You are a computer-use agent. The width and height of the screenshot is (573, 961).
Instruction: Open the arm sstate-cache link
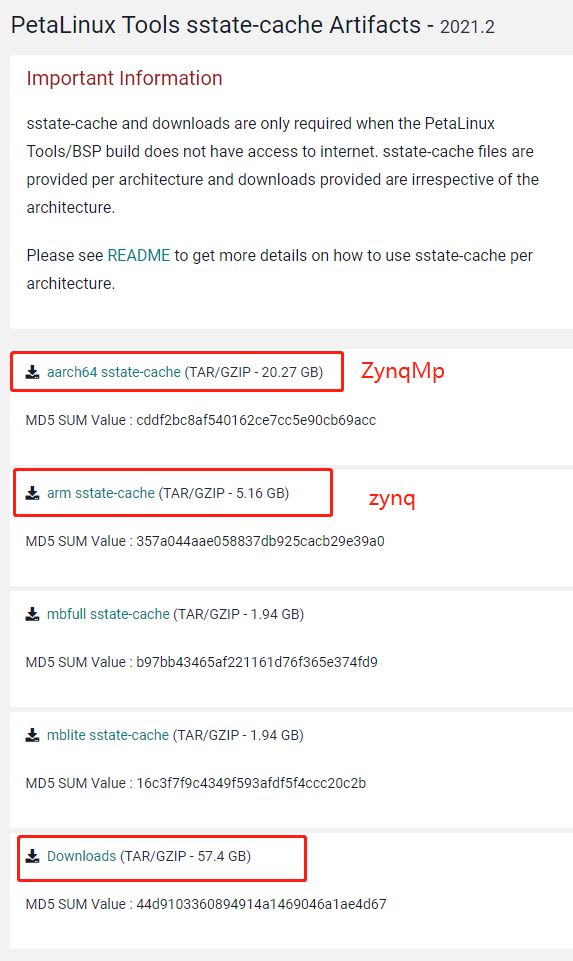[x=101, y=493]
